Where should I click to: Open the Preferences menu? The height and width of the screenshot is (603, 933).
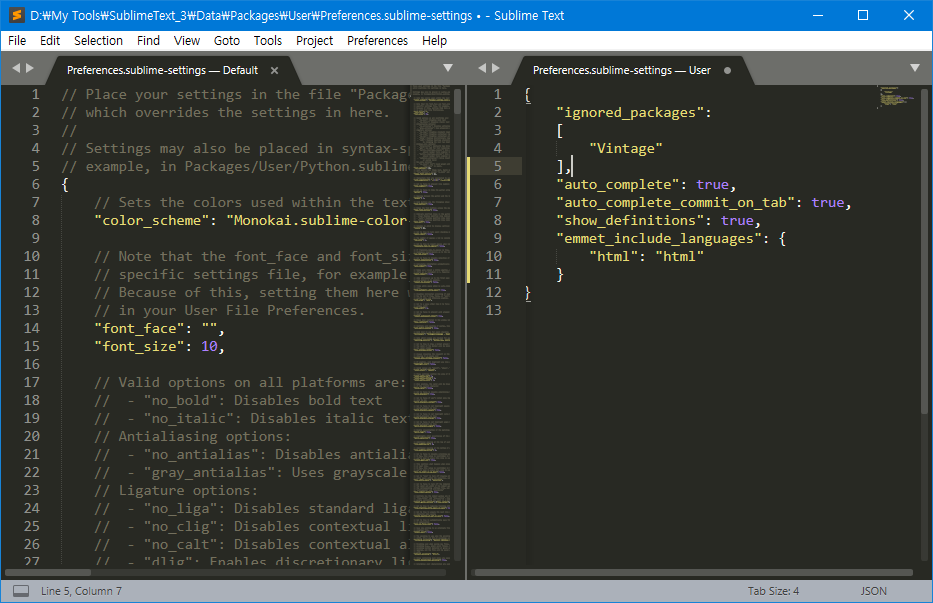coord(377,40)
